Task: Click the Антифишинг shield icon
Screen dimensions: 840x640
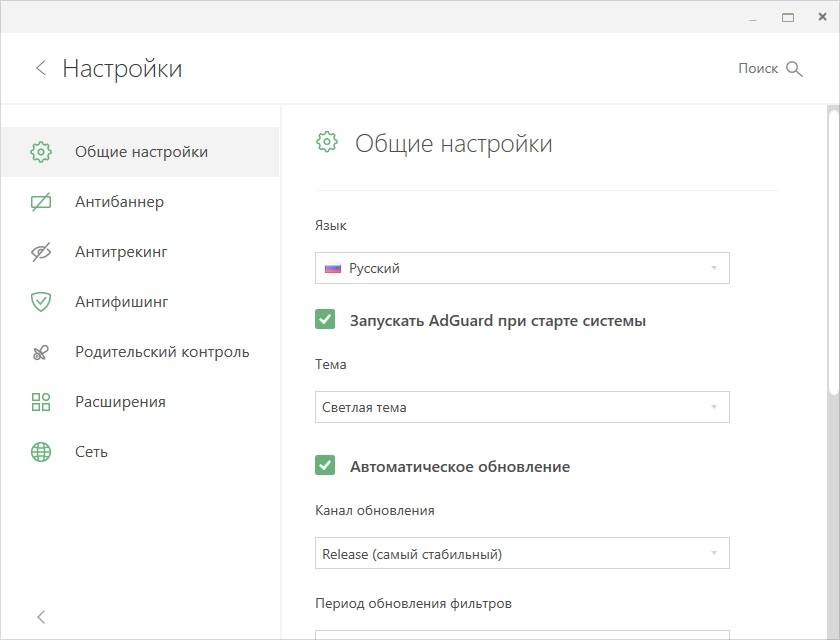Action: 41,302
